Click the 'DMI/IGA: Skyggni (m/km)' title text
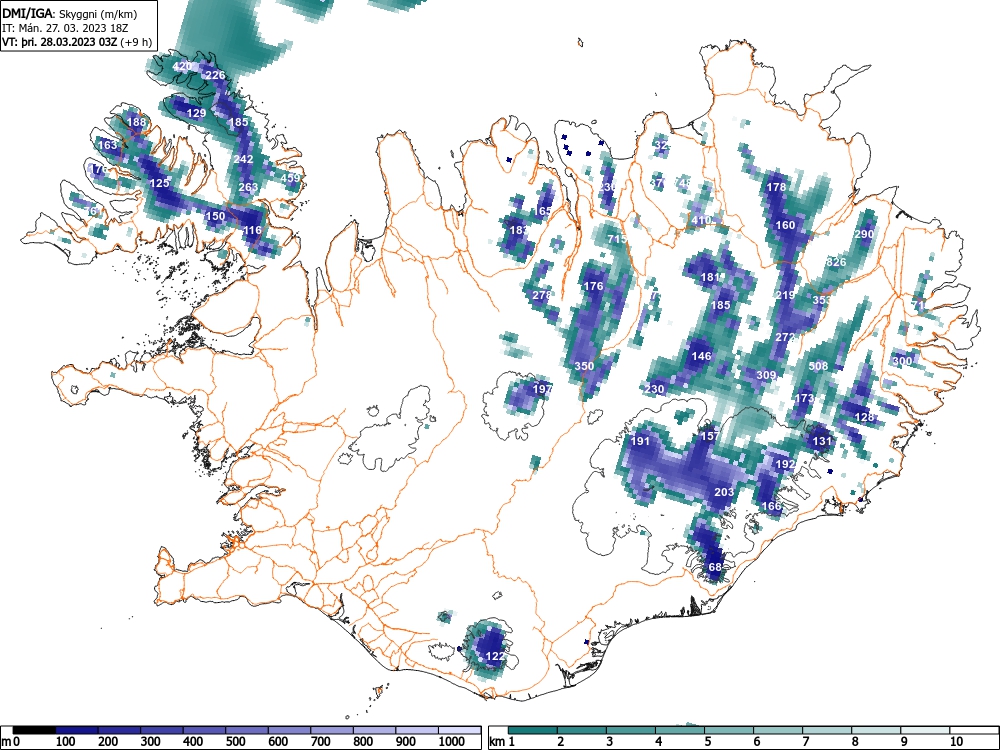This screenshot has height=750, width=1000. coord(70,13)
